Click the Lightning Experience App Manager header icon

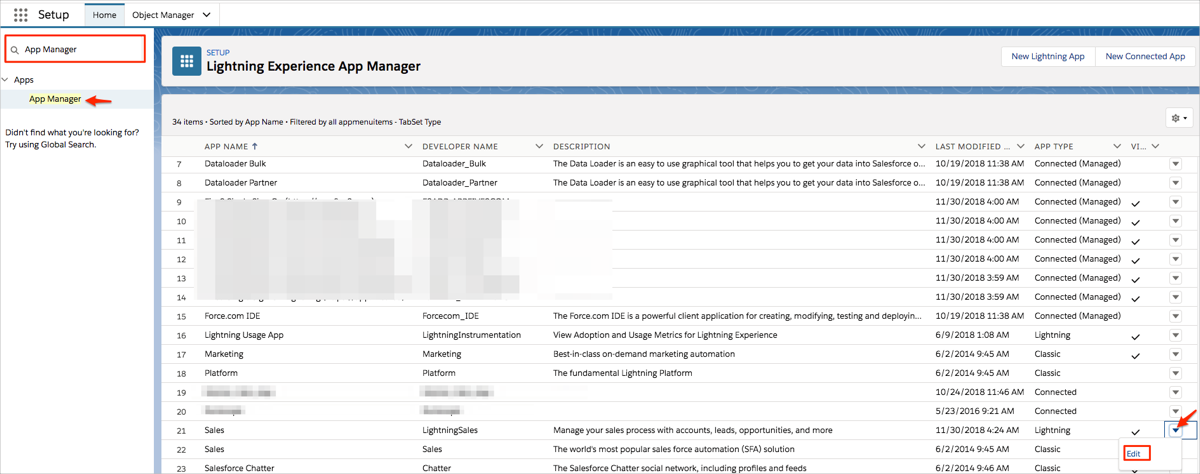[187, 61]
